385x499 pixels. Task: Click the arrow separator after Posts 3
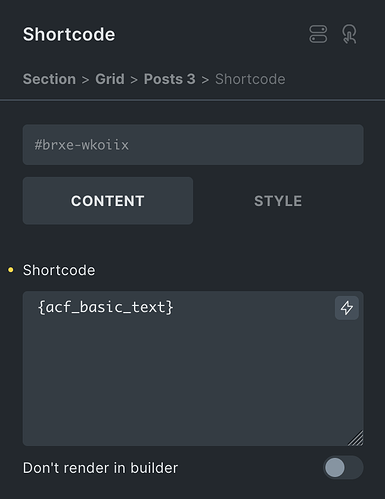click(x=205, y=80)
